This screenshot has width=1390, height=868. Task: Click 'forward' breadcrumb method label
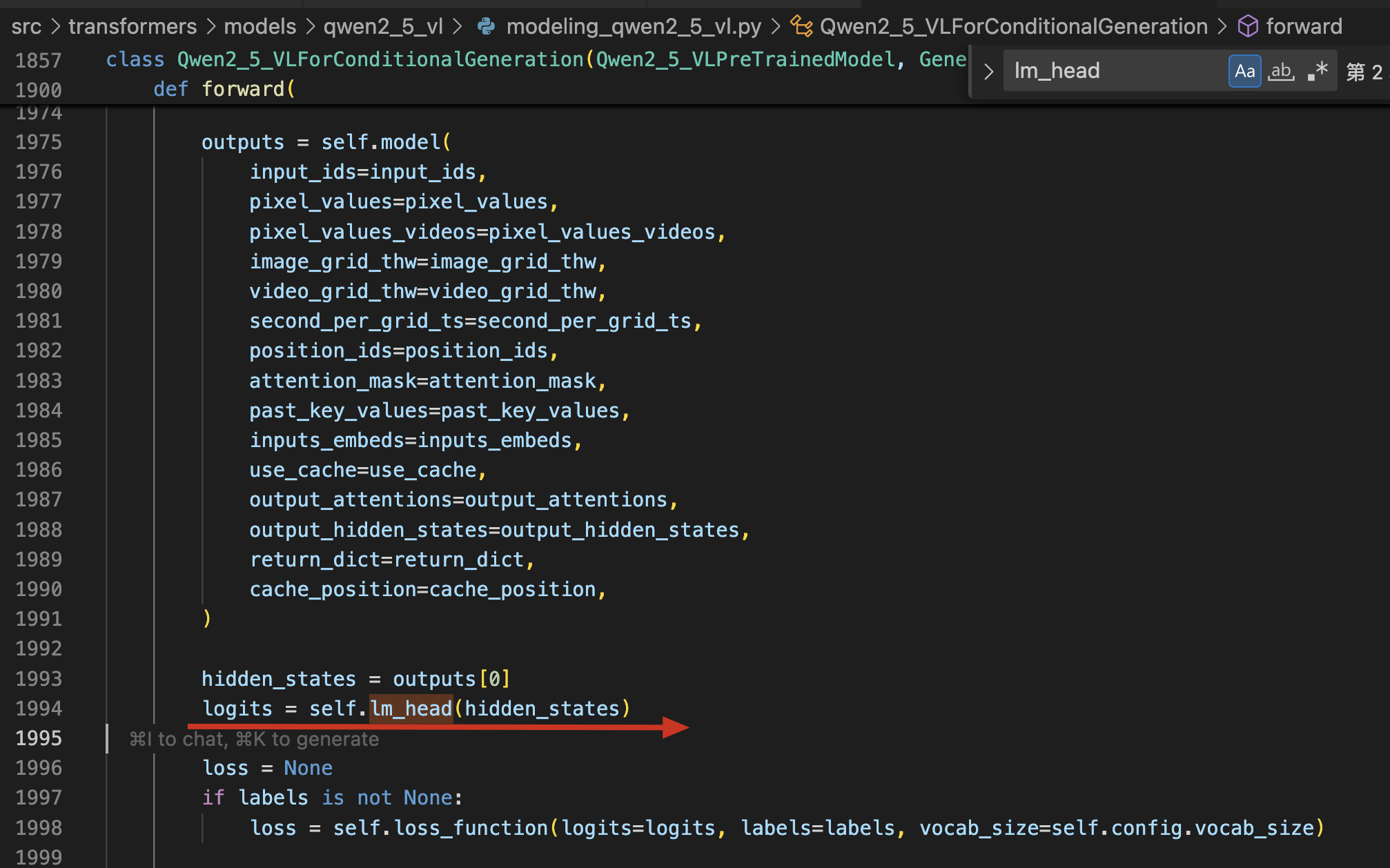pos(1304,27)
